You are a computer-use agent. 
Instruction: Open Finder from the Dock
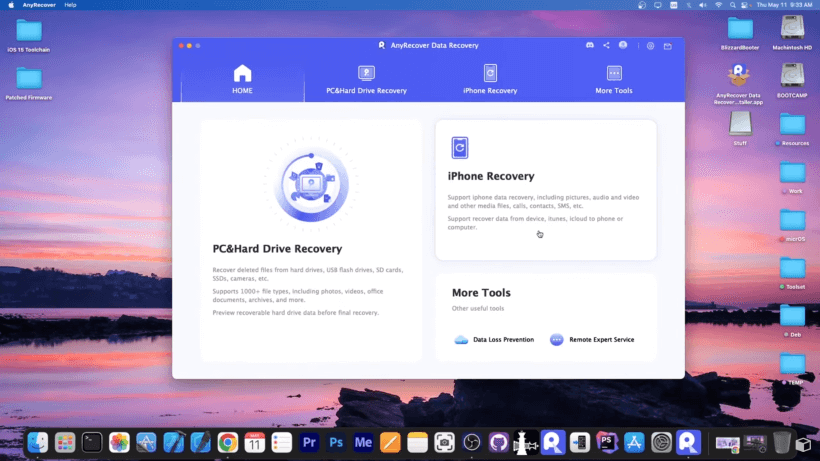(38, 443)
